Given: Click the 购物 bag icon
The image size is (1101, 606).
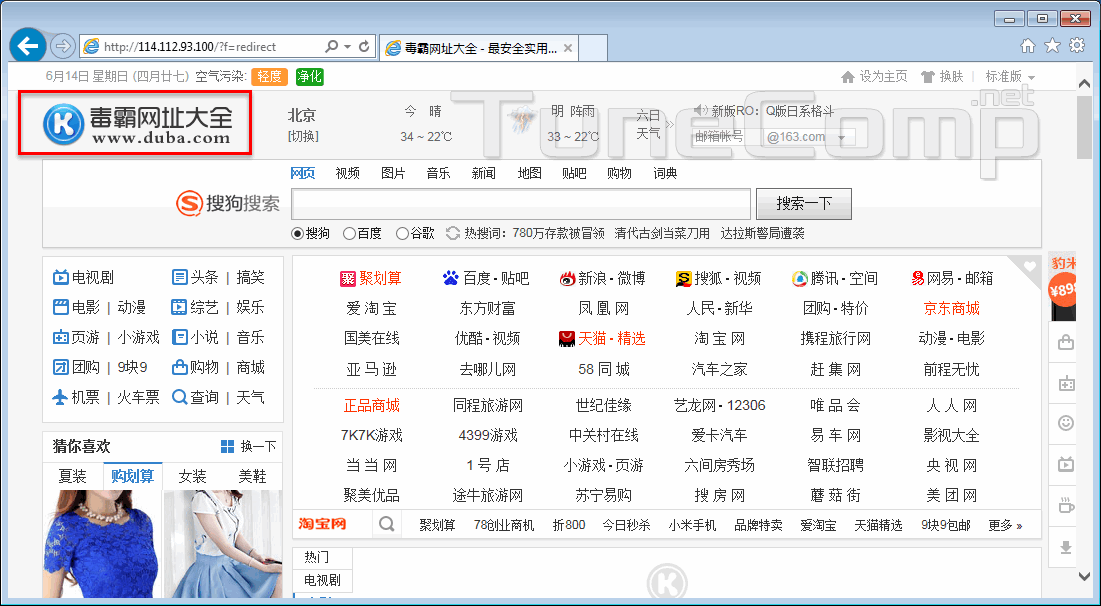Looking at the screenshot, I should (180, 367).
